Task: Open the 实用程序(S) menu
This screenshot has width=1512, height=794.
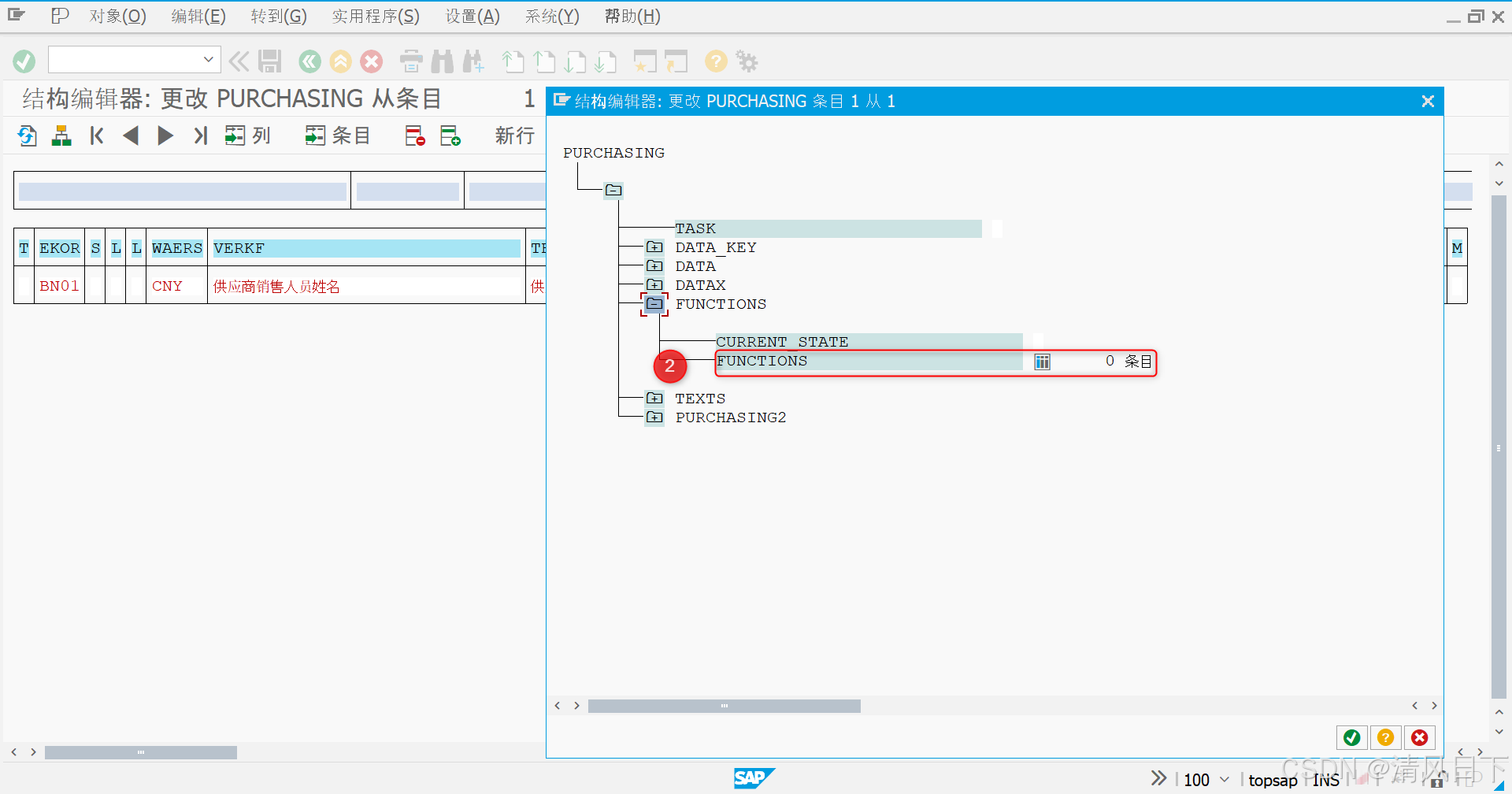Action: 376,16
